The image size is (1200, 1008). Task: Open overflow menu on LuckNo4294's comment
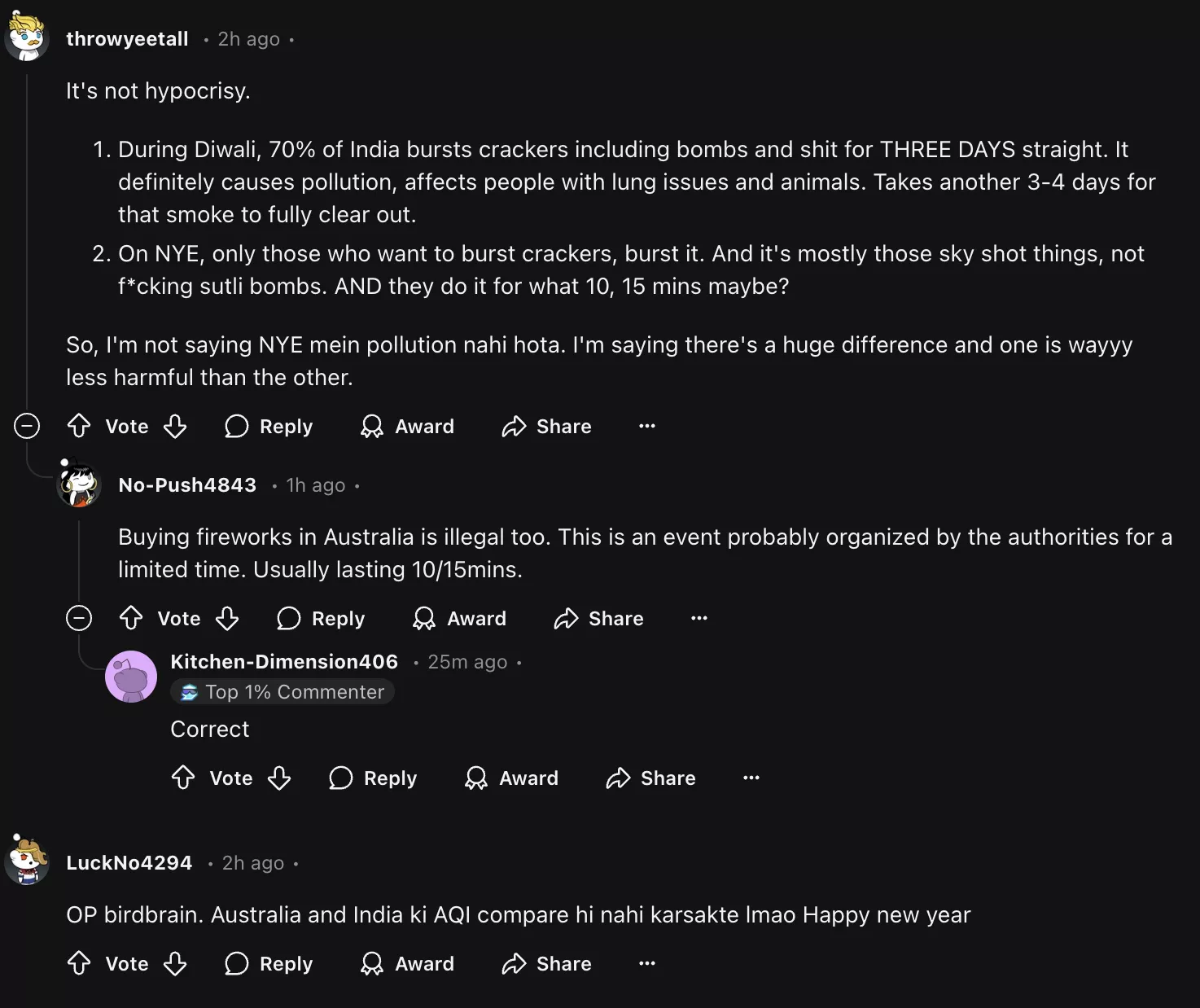point(647,963)
